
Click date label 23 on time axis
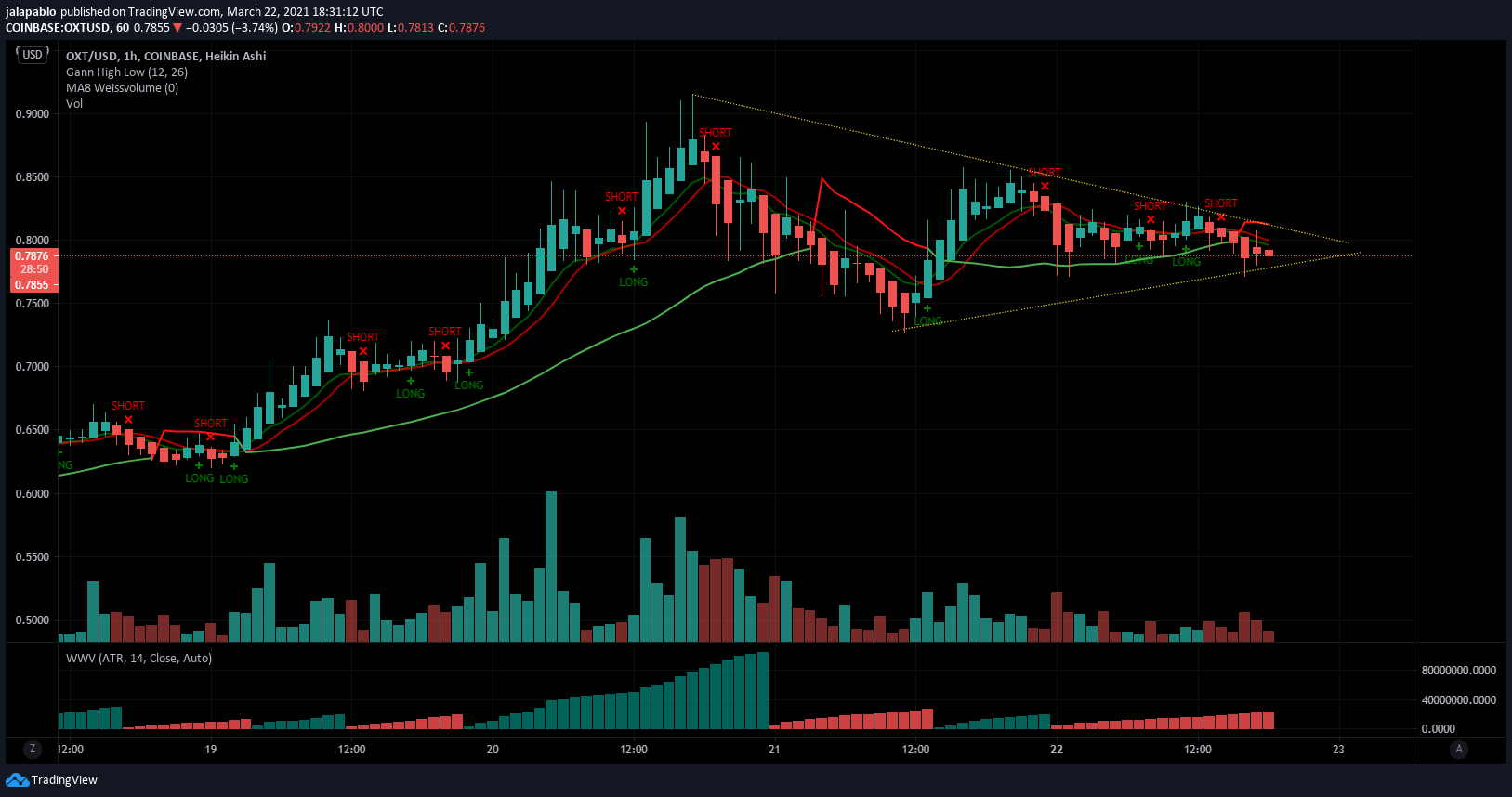1338,749
